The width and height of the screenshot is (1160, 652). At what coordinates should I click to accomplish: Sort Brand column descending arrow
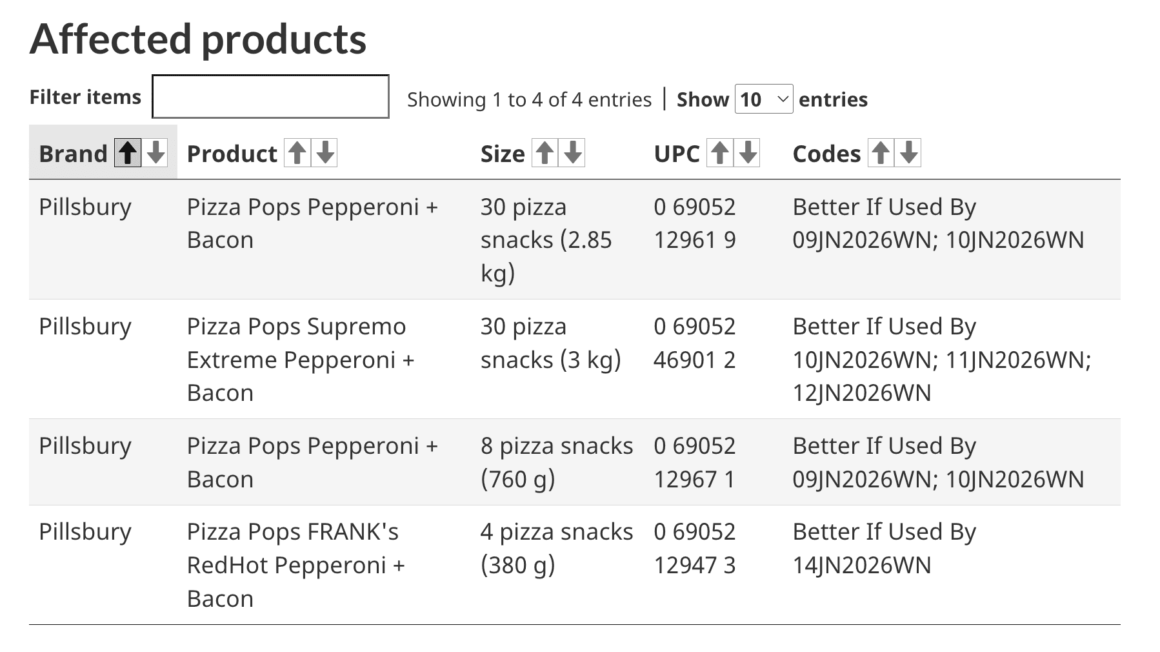(155, 153)
